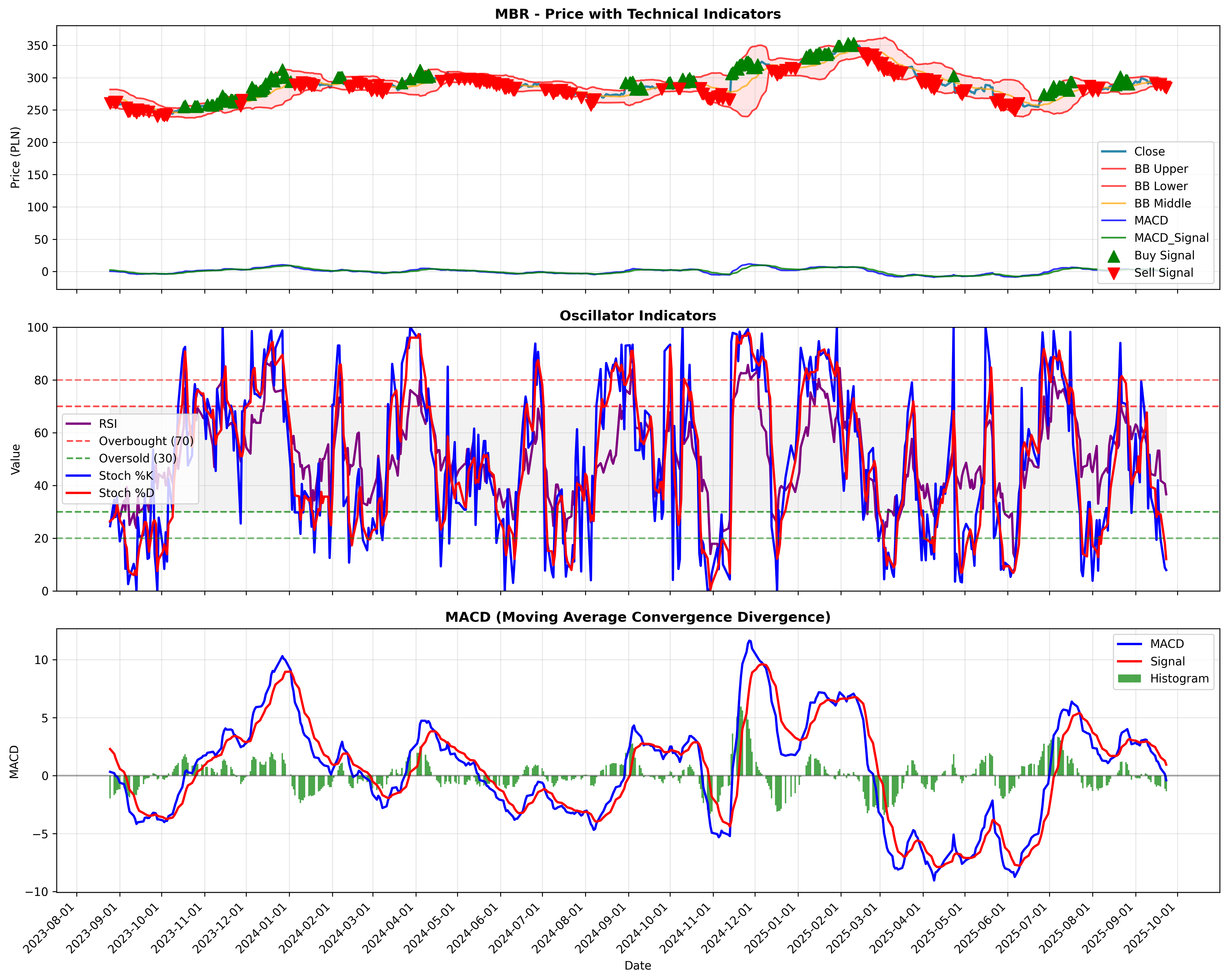Click the 'Oscillator Indicators' chart title
Screen dimensions: 1228x980
[x=638, y=316]
